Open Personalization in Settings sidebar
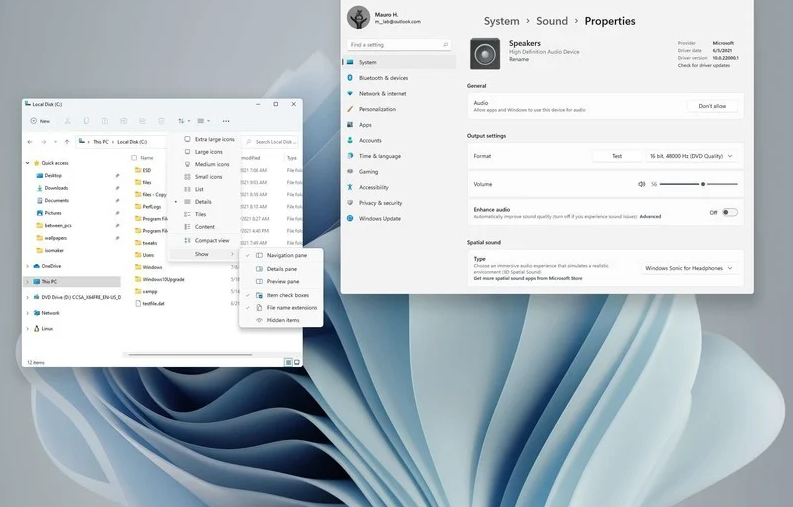The image size is (793, 507). (x=399, y=109)
